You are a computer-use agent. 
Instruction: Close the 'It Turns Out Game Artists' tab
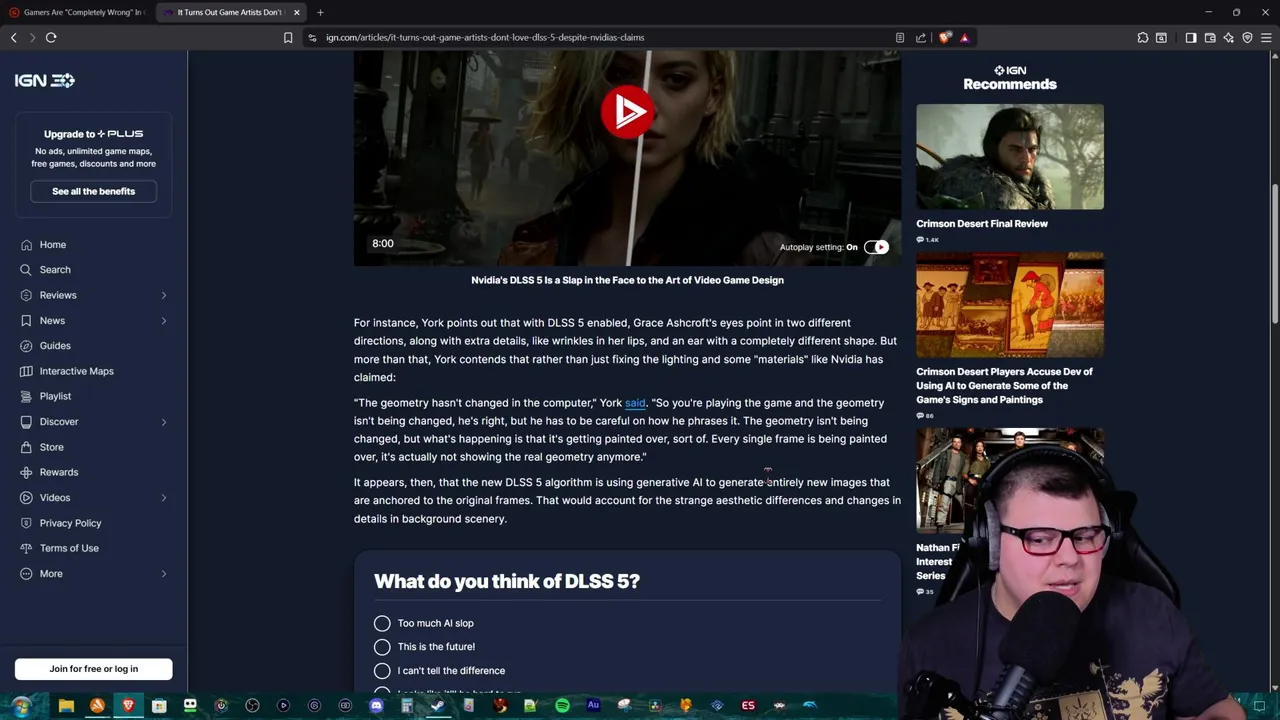pos(296,12)
